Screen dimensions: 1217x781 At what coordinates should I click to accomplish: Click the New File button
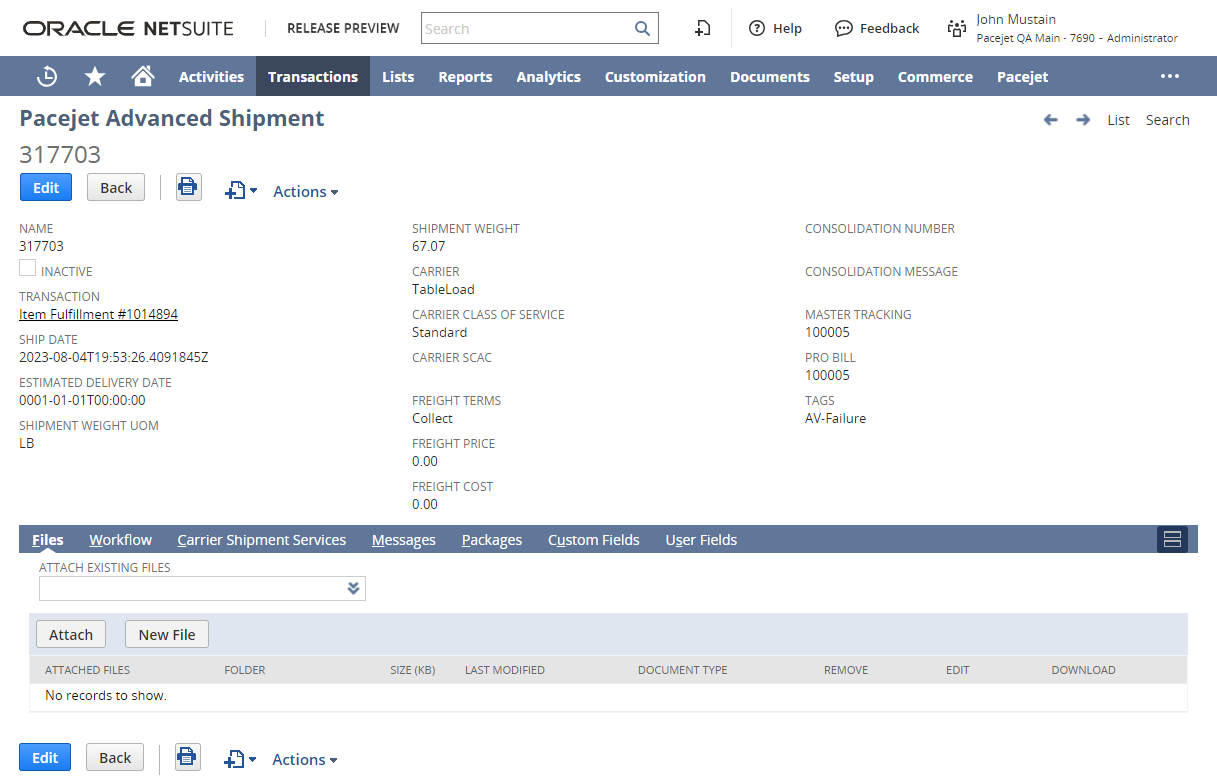pos(167,635)
